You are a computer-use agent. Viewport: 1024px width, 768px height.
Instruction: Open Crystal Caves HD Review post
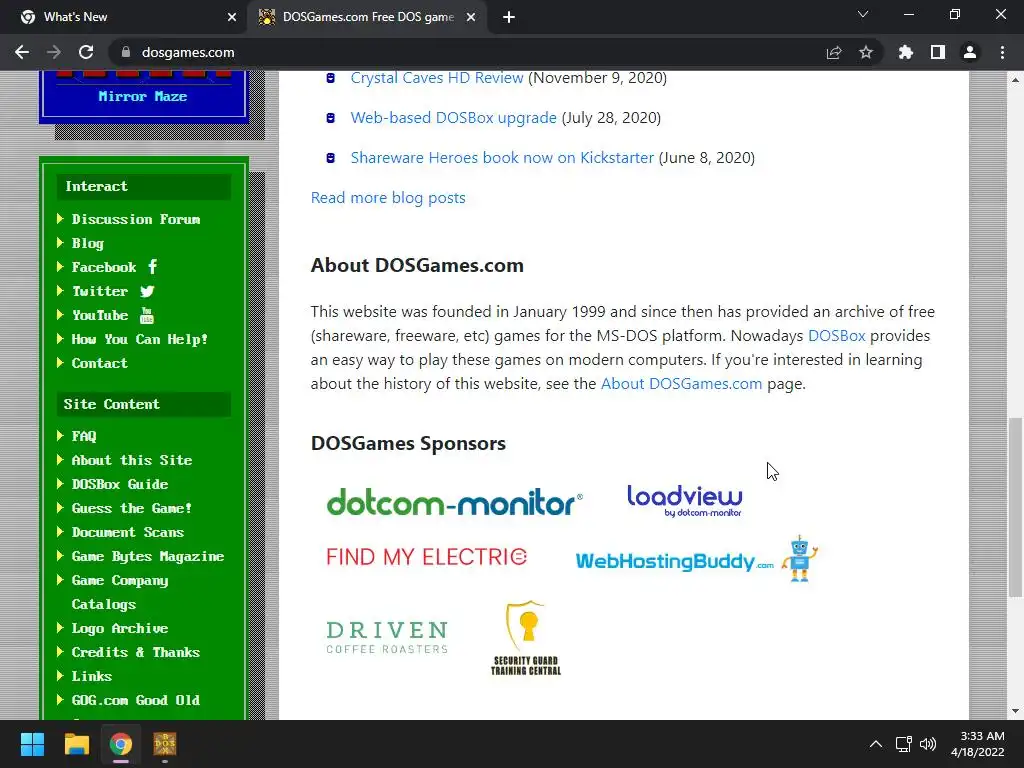[x=437, y=78]
